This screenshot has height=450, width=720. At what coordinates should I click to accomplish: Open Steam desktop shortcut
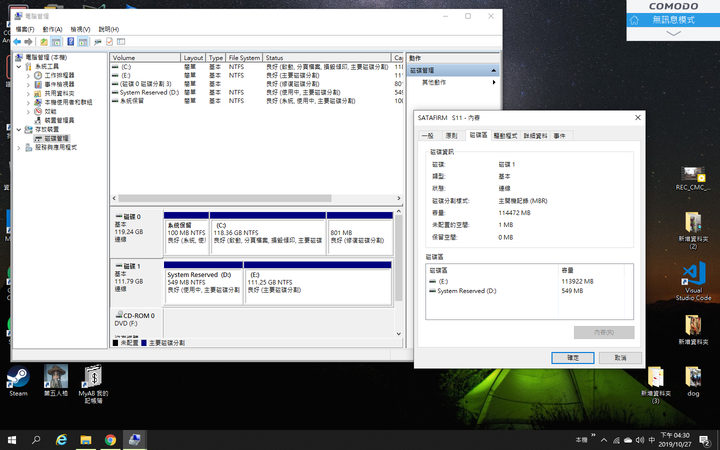tap(18, 381)
